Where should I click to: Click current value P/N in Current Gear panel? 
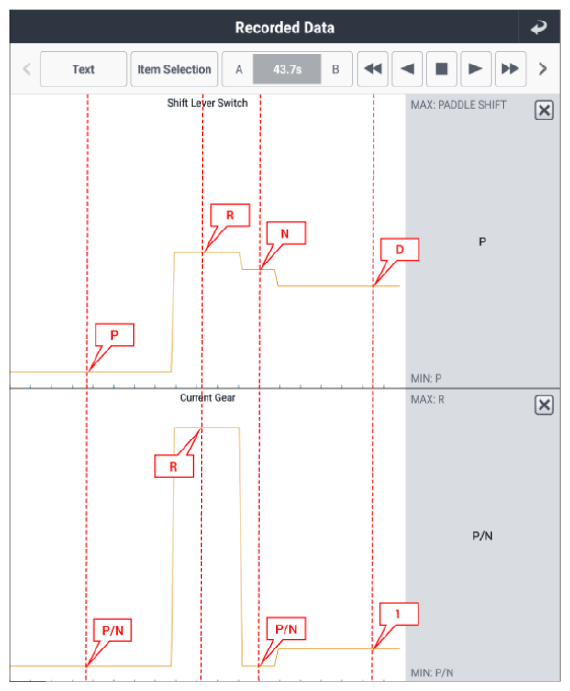point(482,536)
